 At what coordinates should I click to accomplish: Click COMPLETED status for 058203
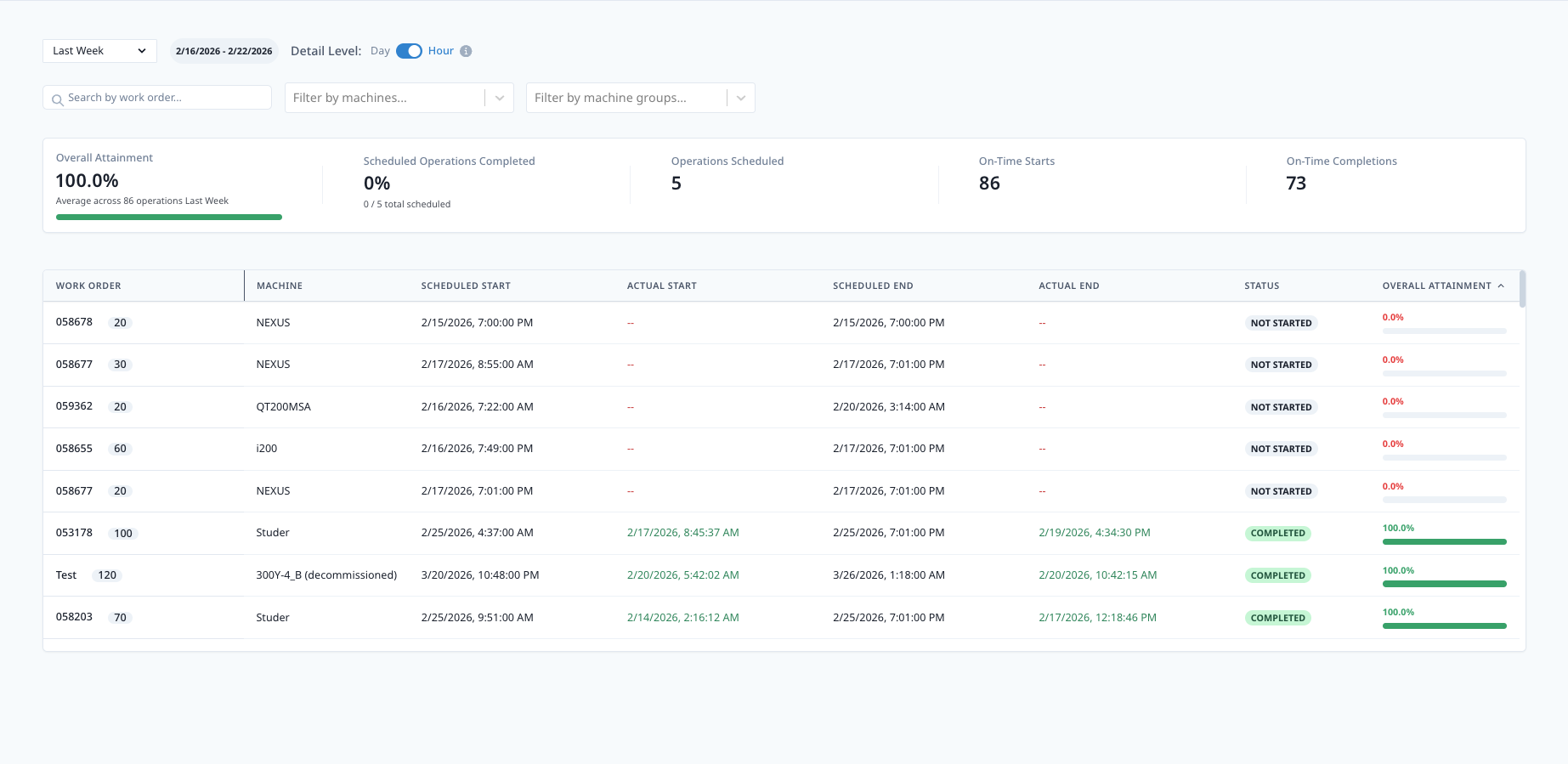click(1277, 618)
